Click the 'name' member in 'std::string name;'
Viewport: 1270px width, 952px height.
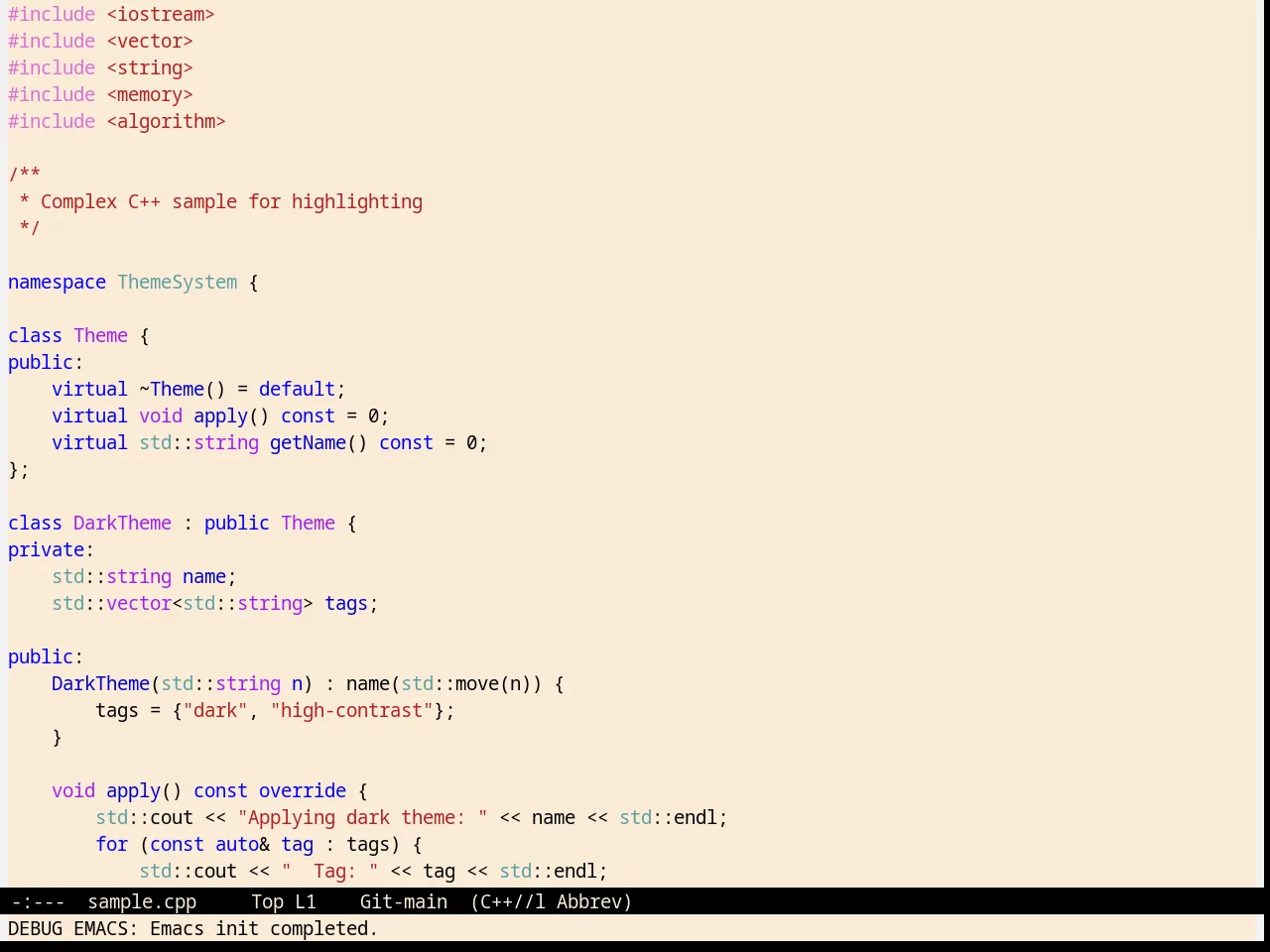coord(204,576)
